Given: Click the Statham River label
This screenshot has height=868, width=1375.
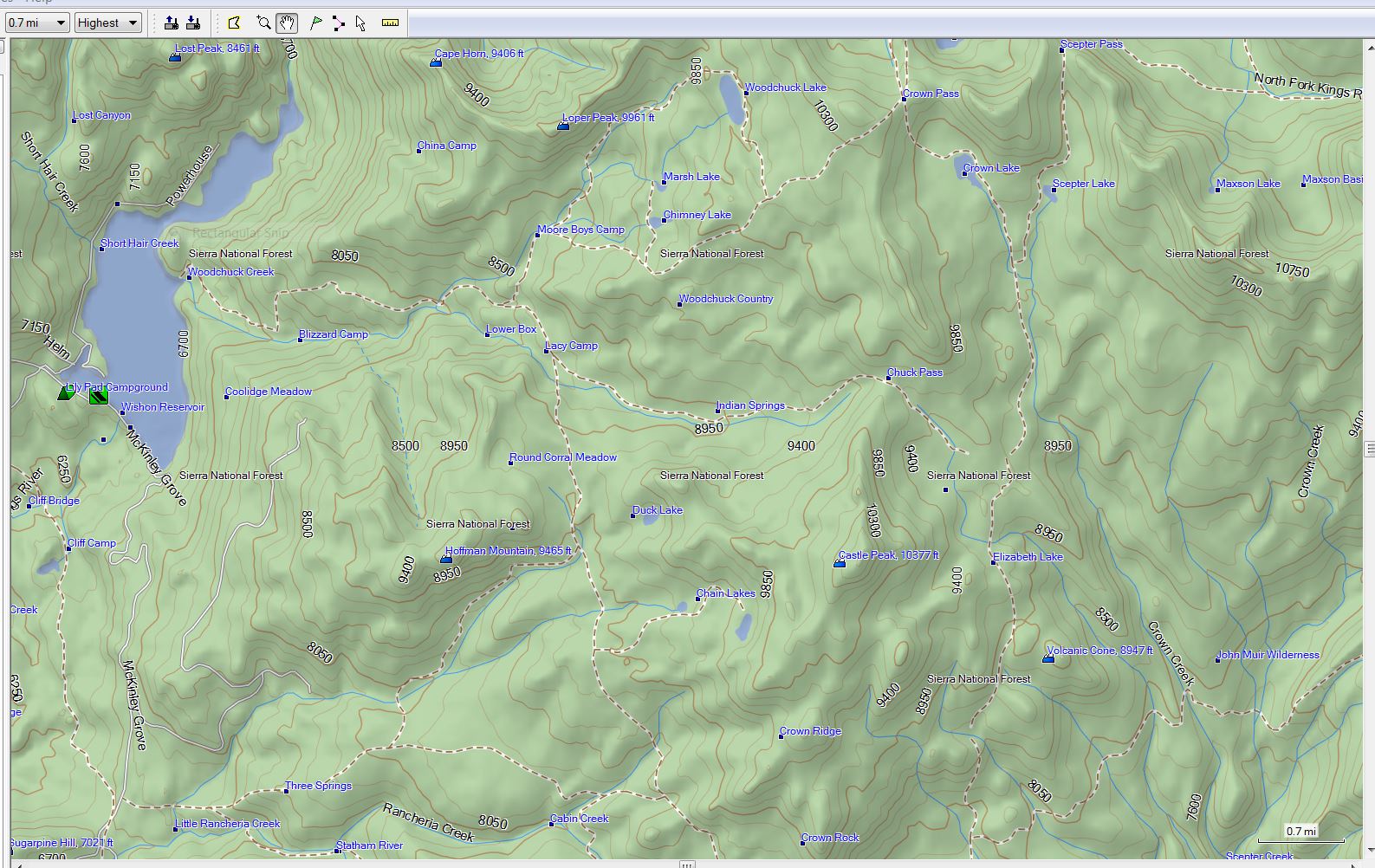Looking at the screenshot, I should pyautogui.click(x=370, y=845).
